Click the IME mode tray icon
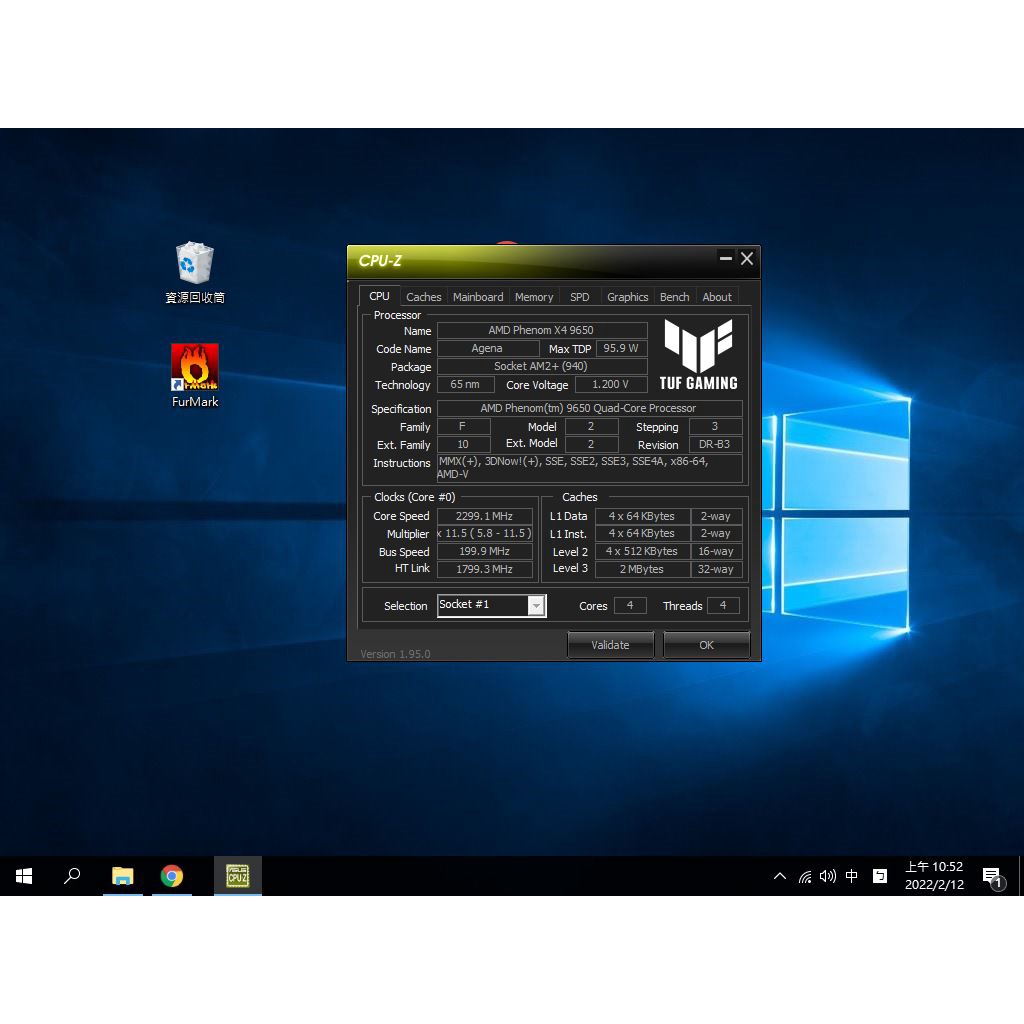Viewport: 1024px width, 1024px height. 880,876
